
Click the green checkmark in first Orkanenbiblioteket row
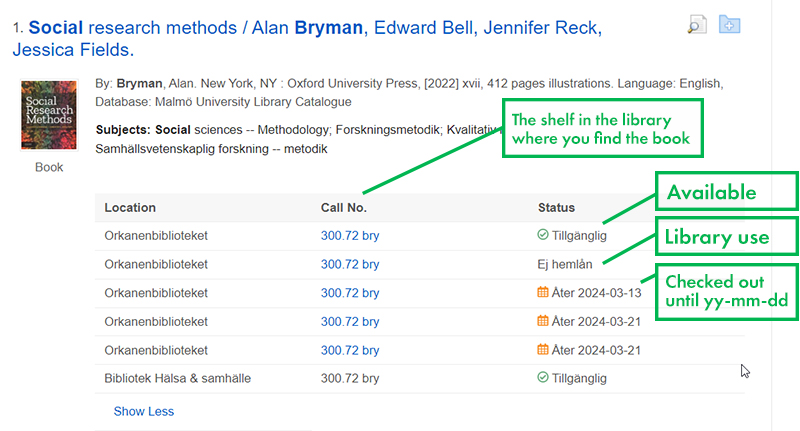point(543,236)
